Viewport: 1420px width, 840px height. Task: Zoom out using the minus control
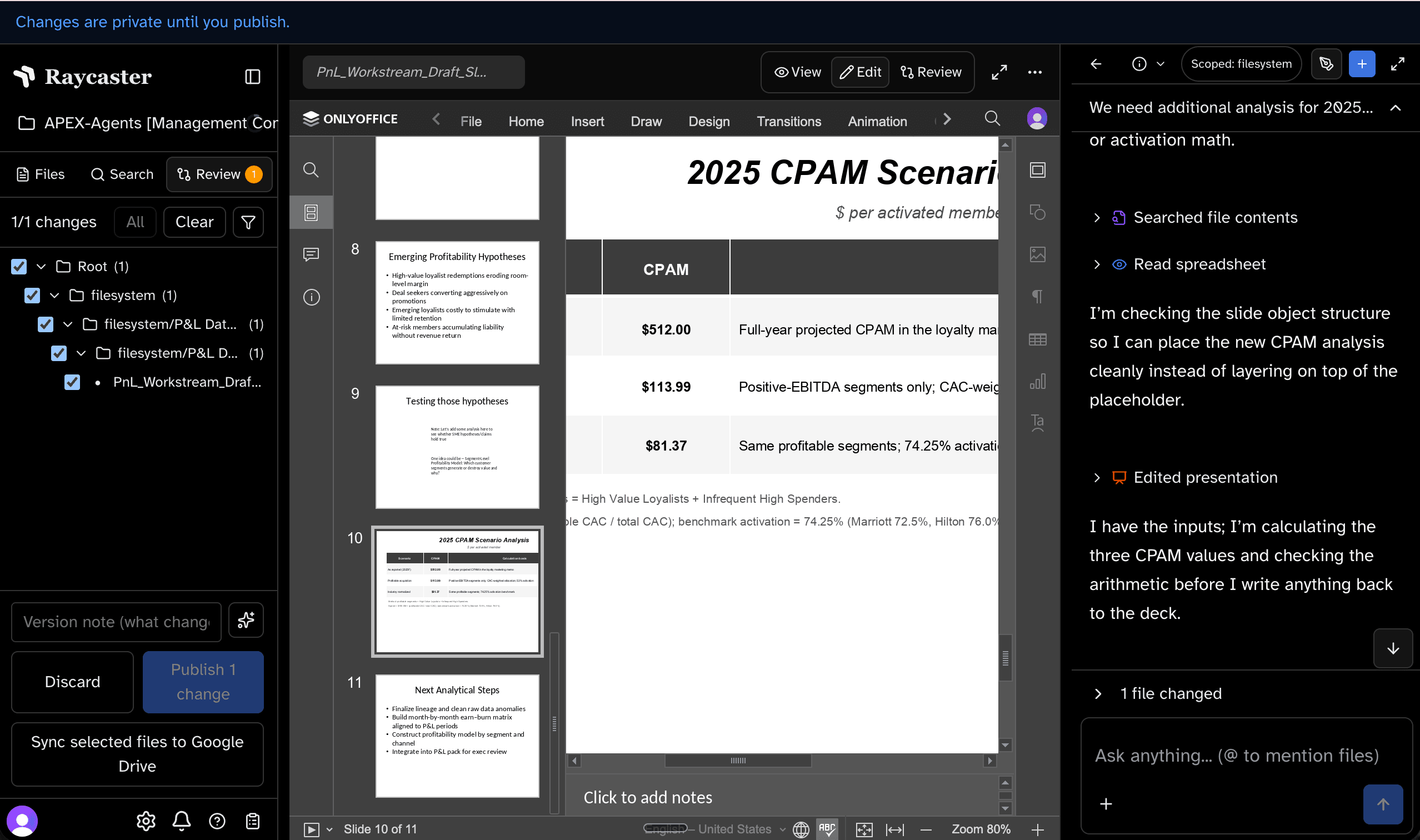(x=927, y=829)
